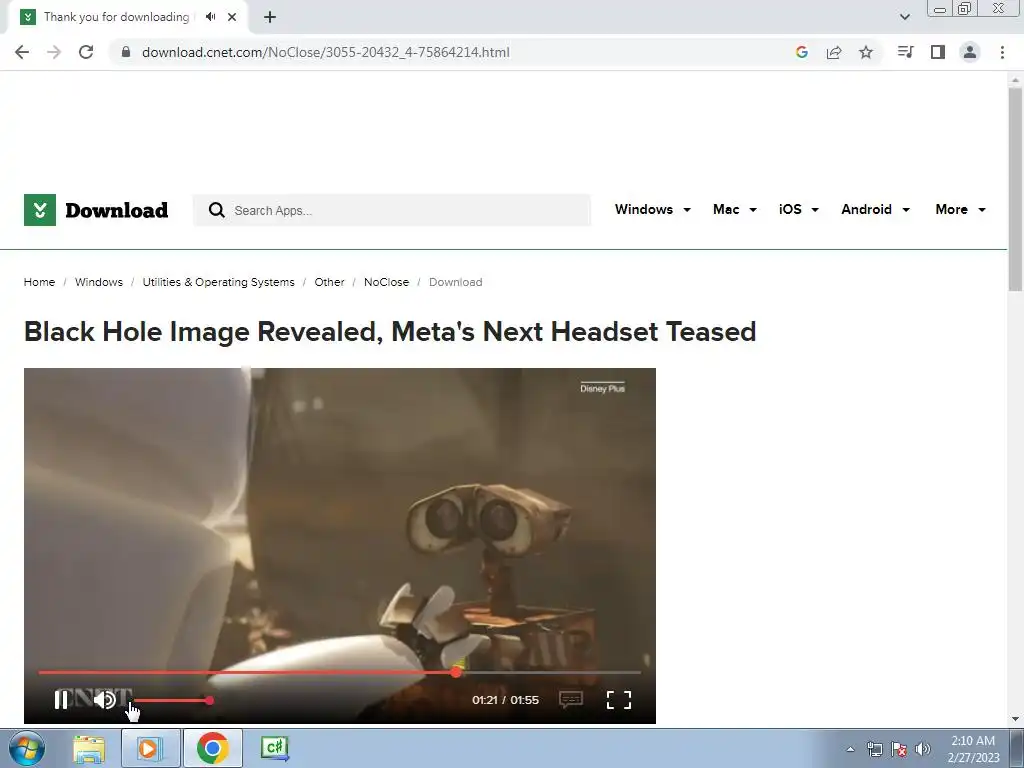
Task: Open system volume tray icon
Action: [923, 749]
